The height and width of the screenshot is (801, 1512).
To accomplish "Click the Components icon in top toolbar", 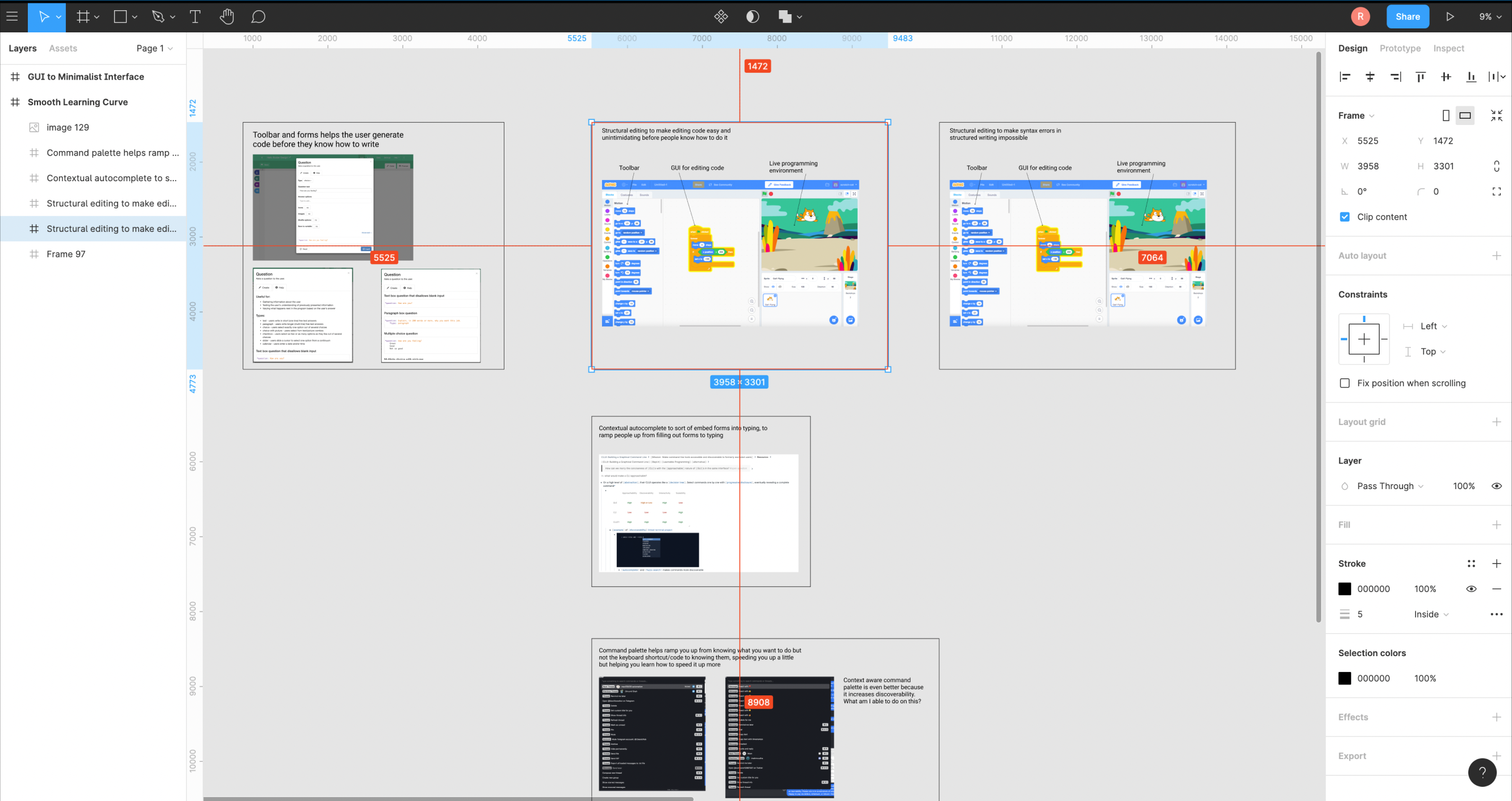I will 721,16.
